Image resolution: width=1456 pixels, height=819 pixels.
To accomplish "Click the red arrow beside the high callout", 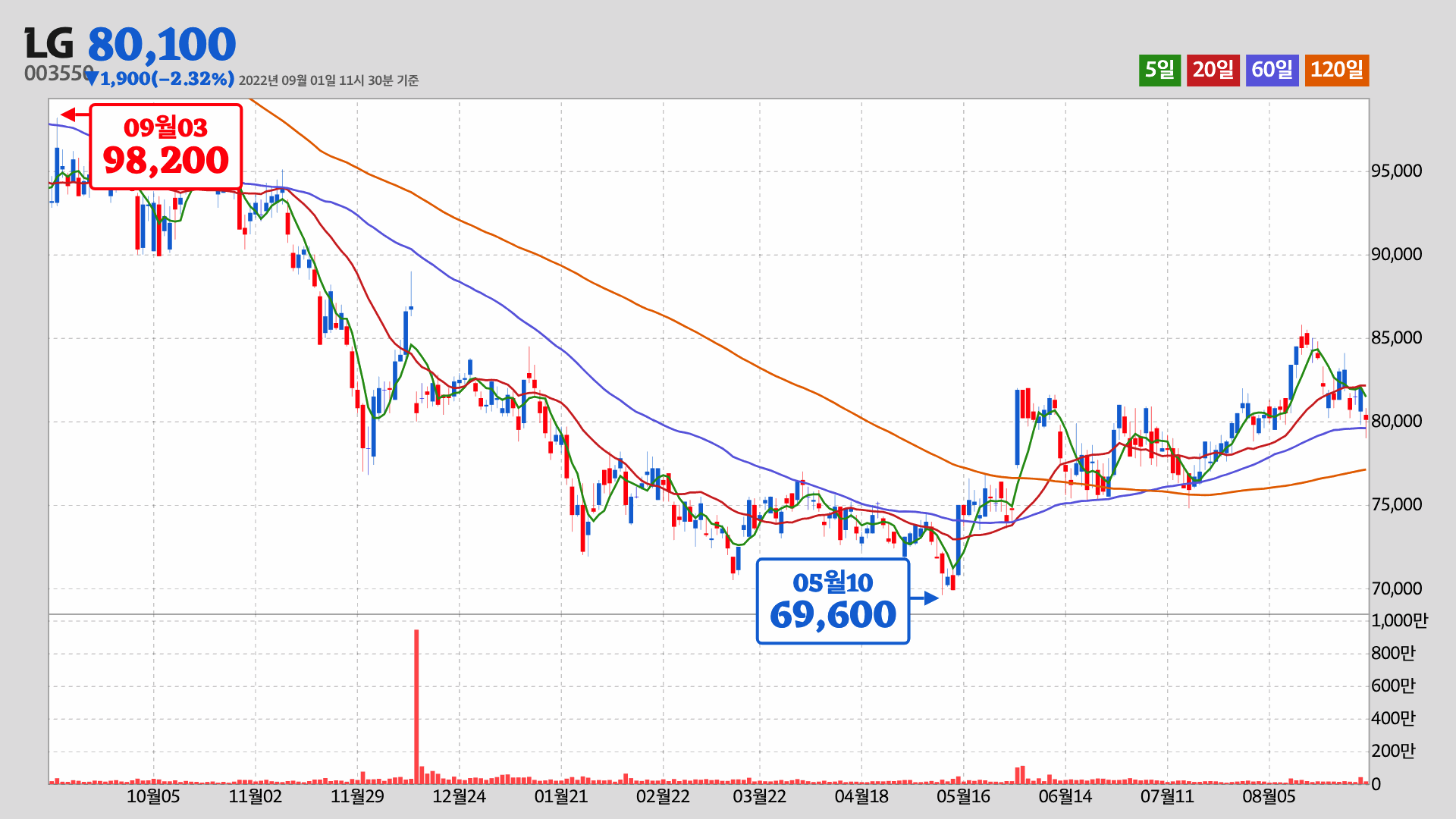I will pos(74,115).
